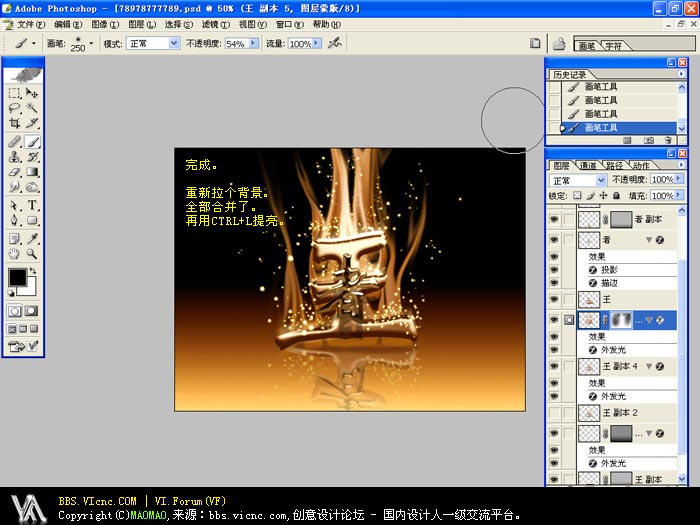Select the Move tool
Image resolution: width=700 pixels, height=525 pixels.
32,92
